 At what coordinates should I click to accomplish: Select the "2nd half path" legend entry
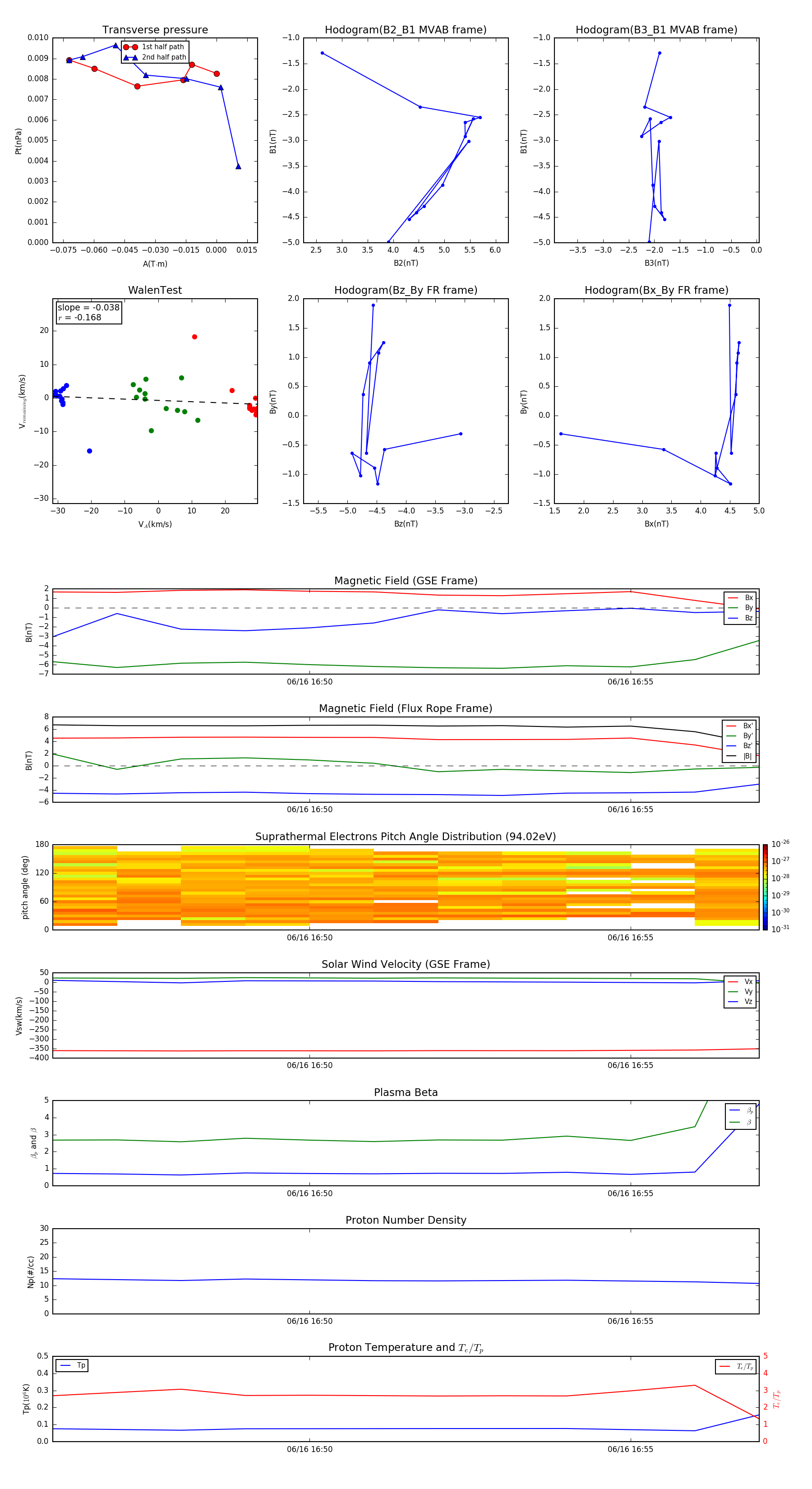154,57
